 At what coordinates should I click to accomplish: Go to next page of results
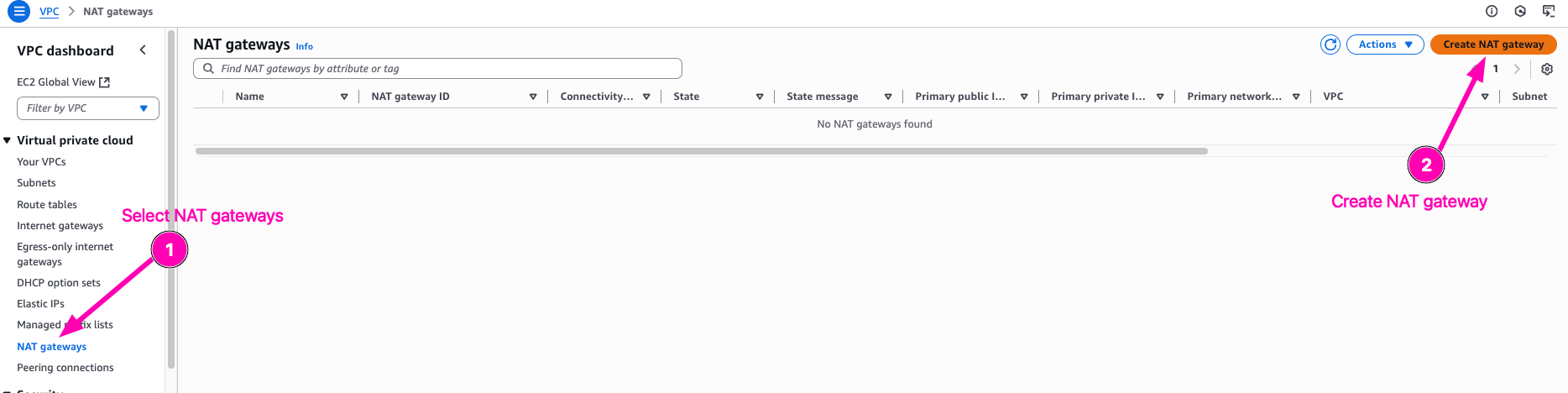pos(1517,69)
